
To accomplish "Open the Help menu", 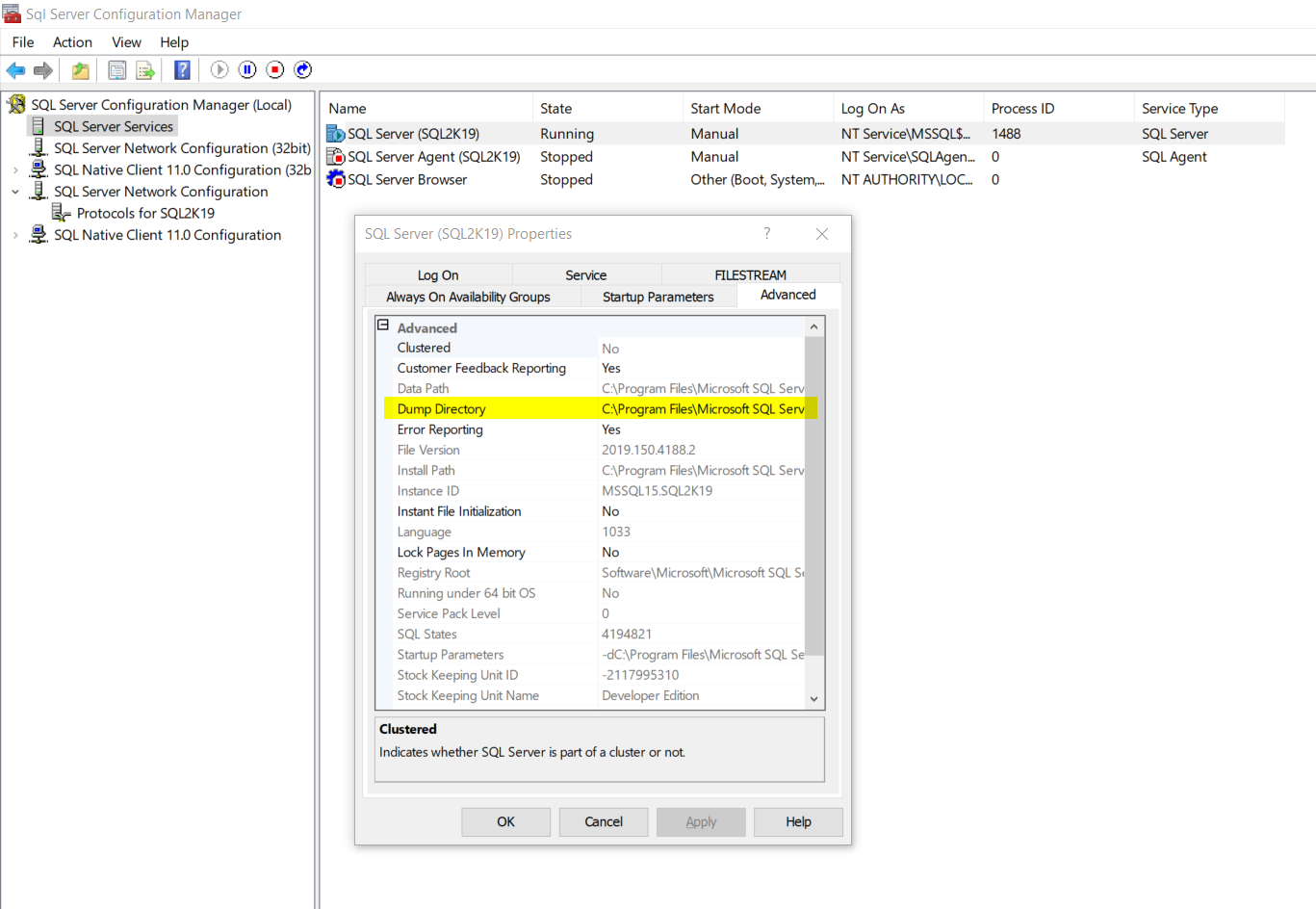I will tap(174, 42).
